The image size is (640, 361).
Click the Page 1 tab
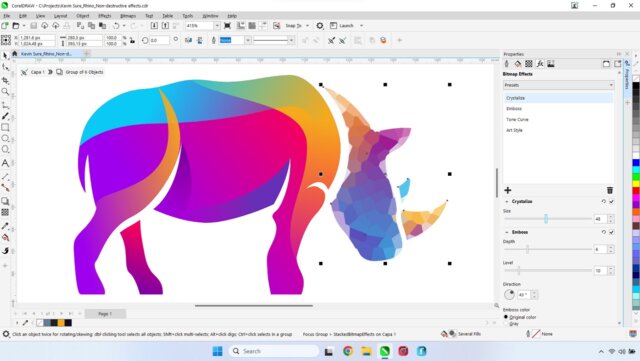click(105, 314)
